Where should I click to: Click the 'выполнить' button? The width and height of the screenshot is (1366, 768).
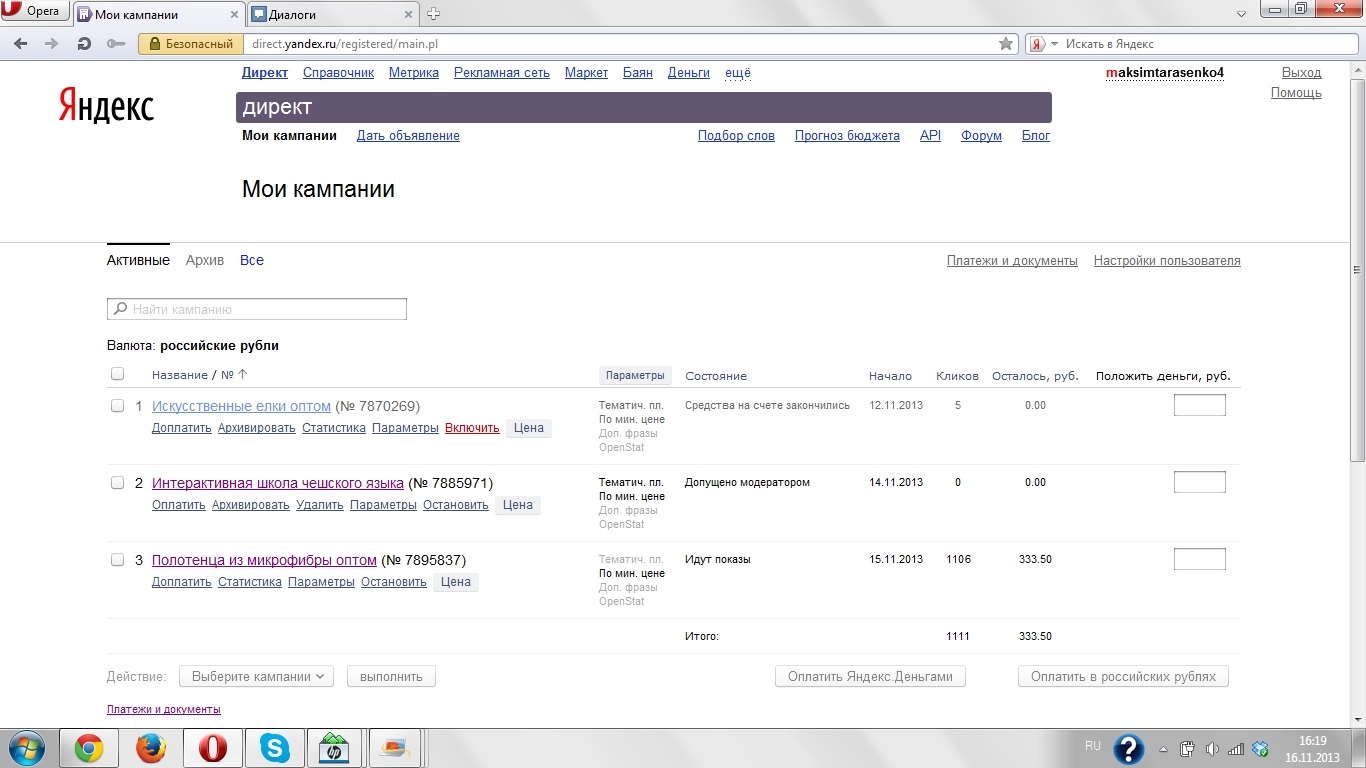[x=391, y=677]
